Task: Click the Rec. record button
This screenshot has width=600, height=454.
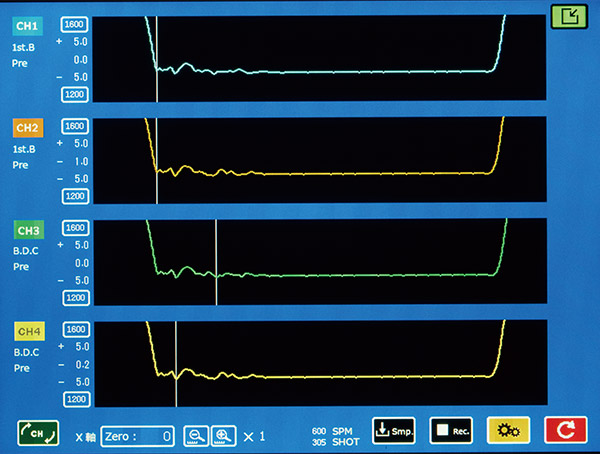Action: click(451, 431)
